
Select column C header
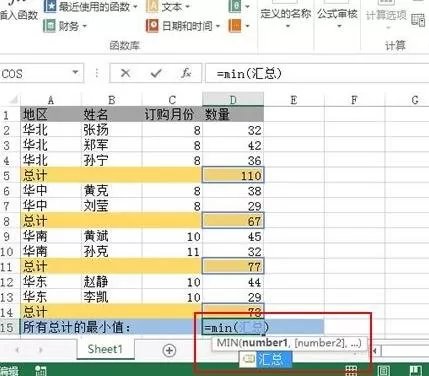pyautogui.click(x=172, y=100)
